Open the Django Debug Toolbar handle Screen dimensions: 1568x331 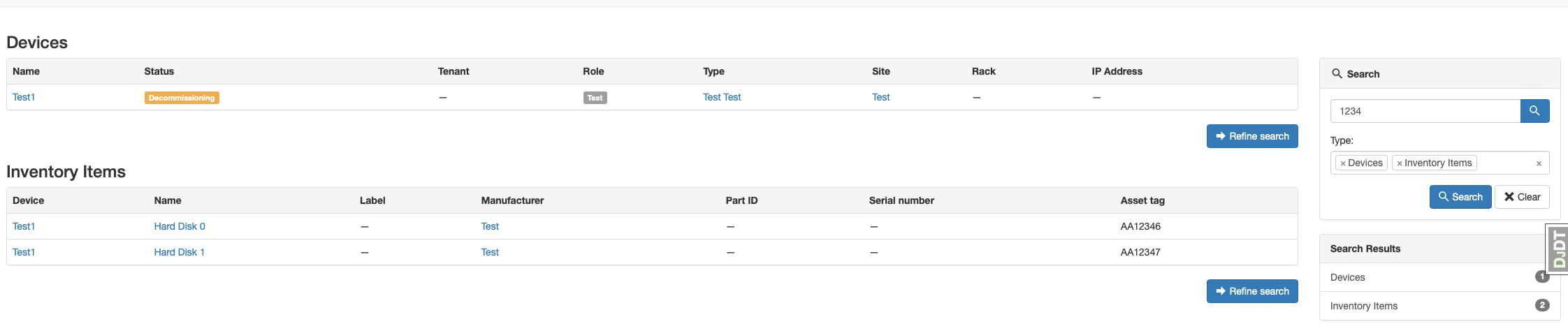[1558, 250]
